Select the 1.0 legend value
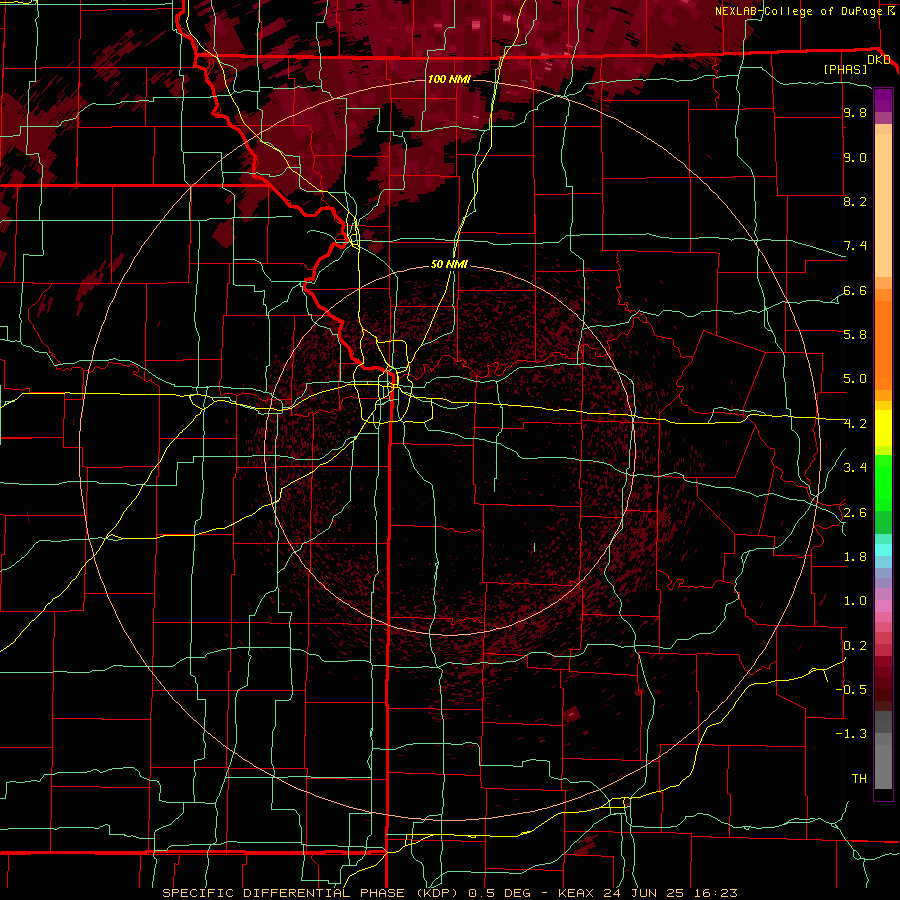900x900 pixels. (855, 601)
